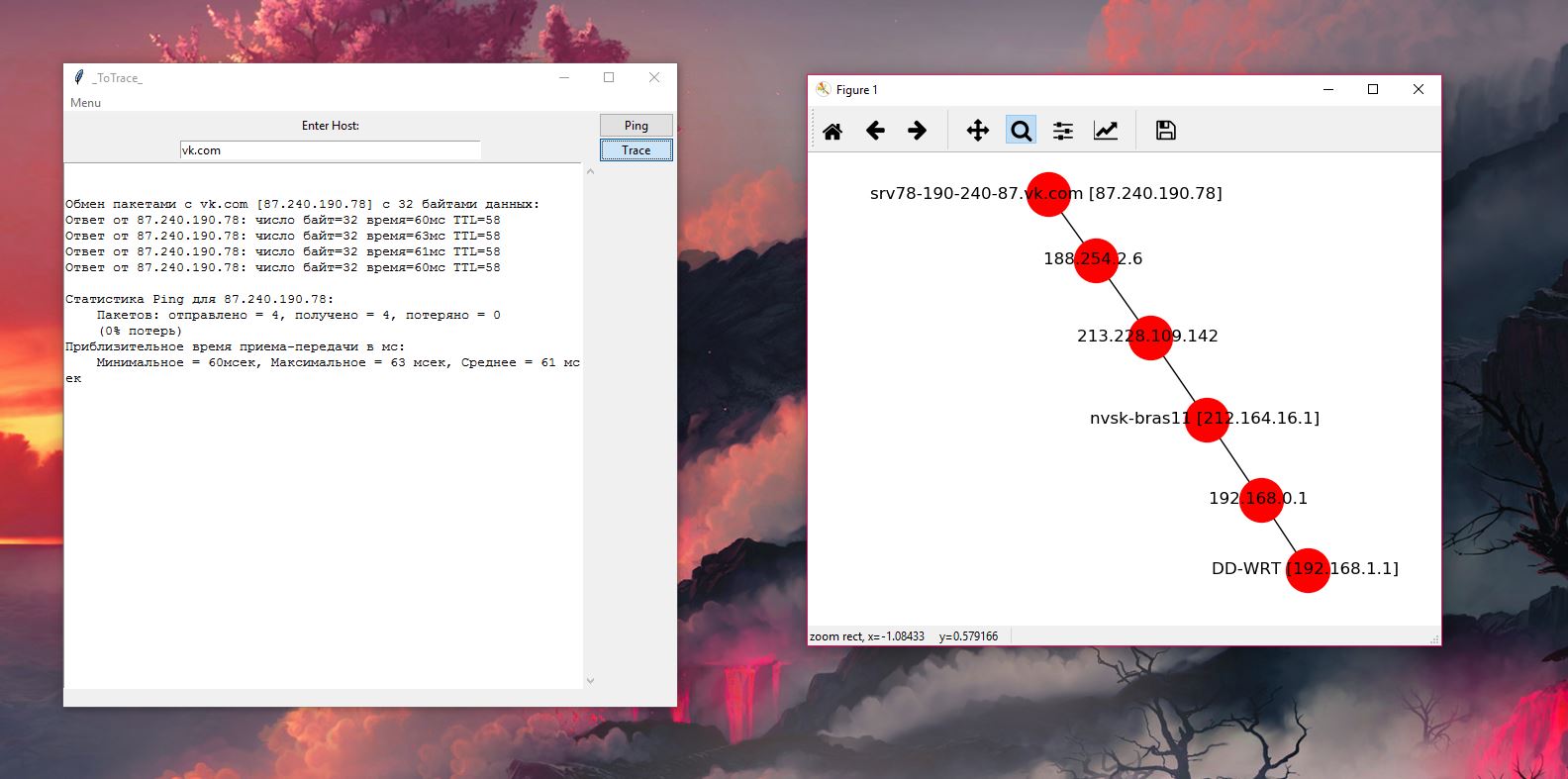Click the red node labeled 213.228.109.142
This screenshot has height=779, width=1568.
tap(1150, 338)
